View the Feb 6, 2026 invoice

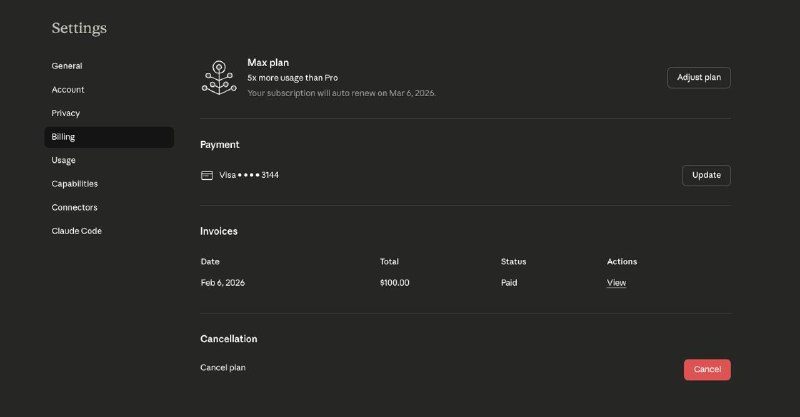coord(616,283)
